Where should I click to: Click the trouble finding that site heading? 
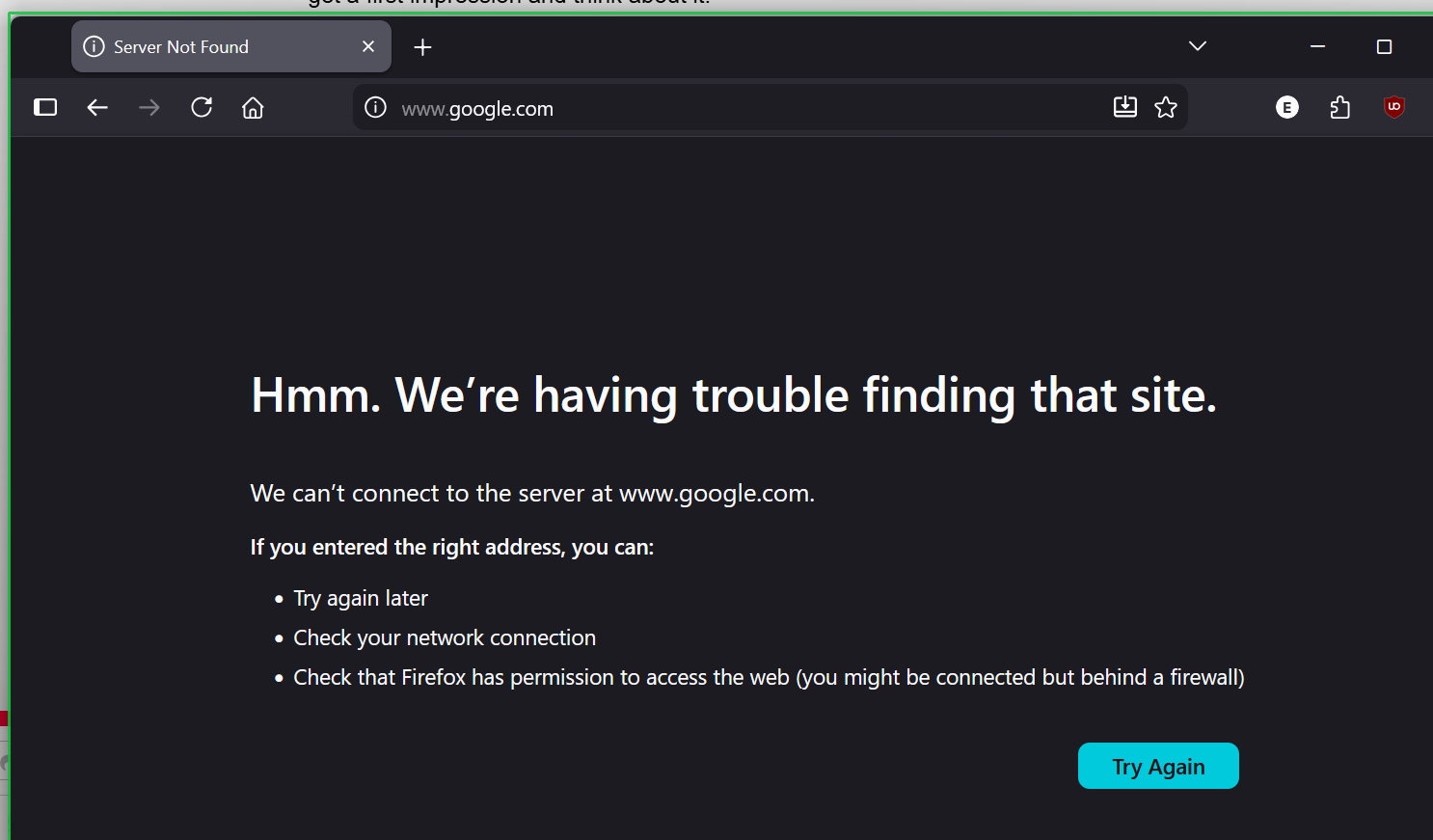[733, 395]
